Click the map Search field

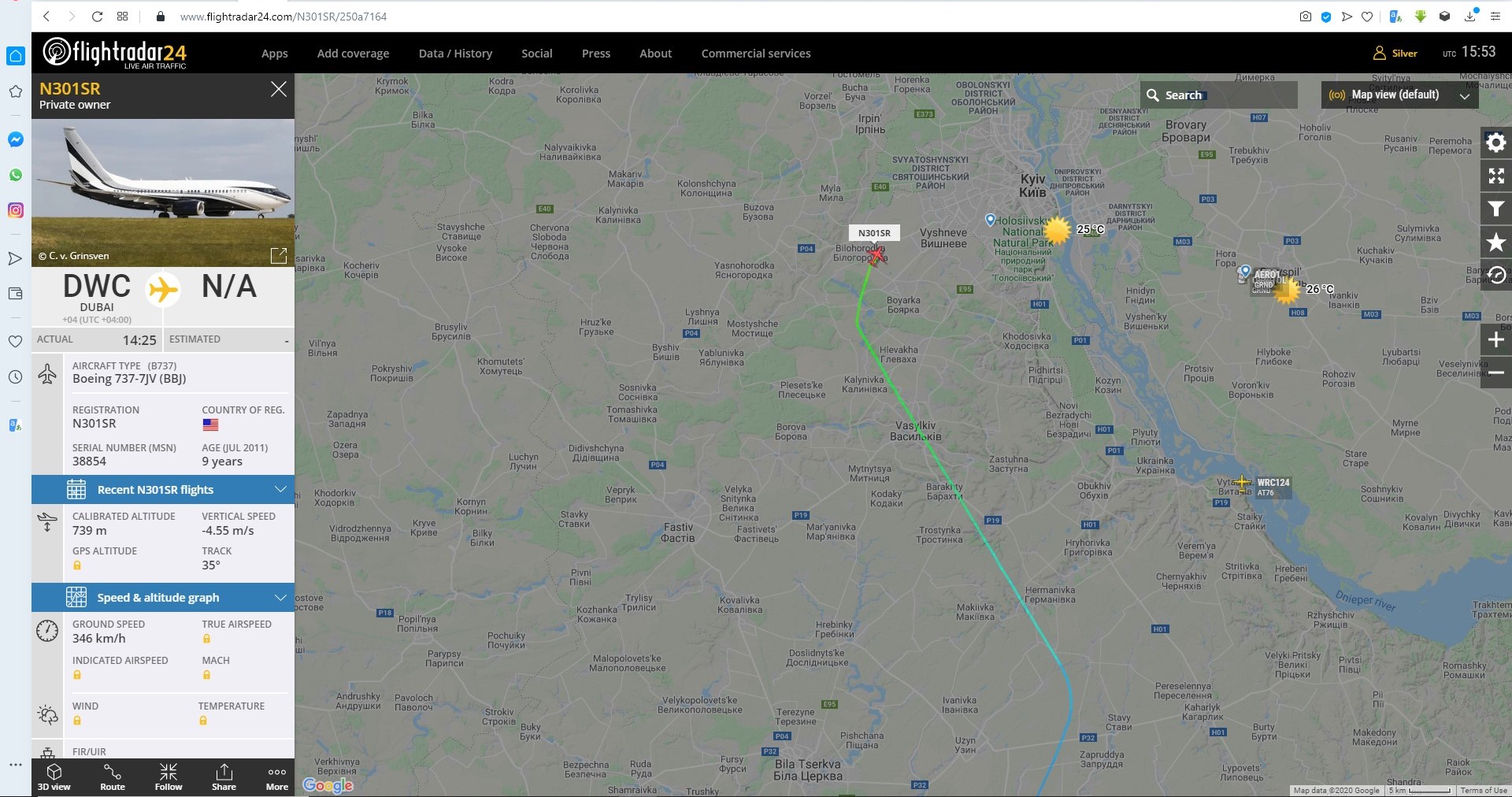[1218, 95]
